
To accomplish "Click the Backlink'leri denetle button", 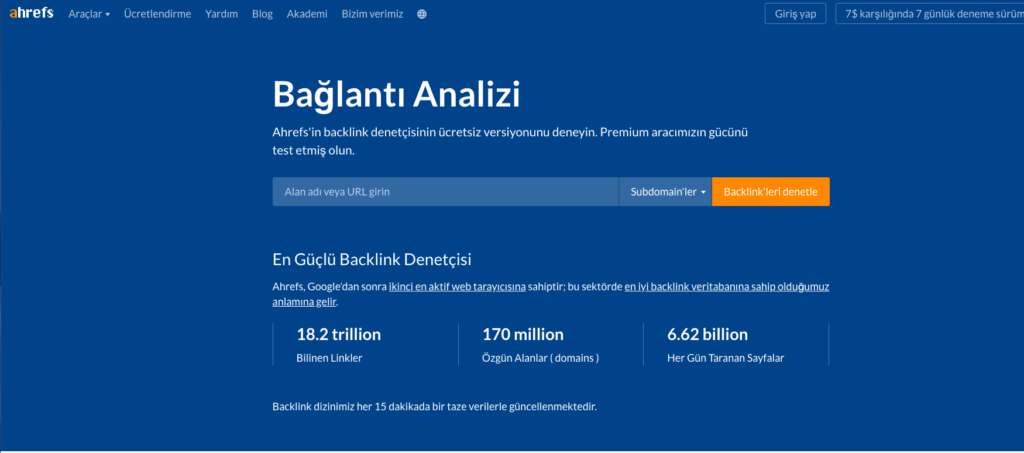I will coord(771,192).
